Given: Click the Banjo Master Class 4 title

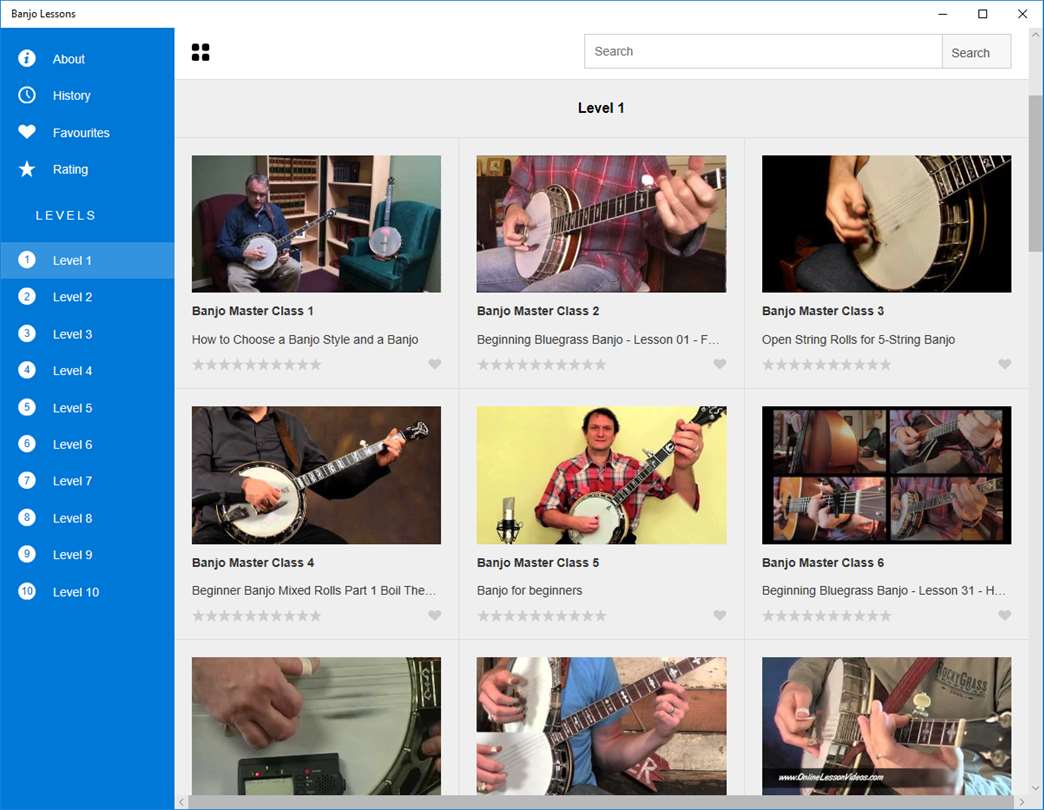Looking at the screenshot, I should pos(252,562).
